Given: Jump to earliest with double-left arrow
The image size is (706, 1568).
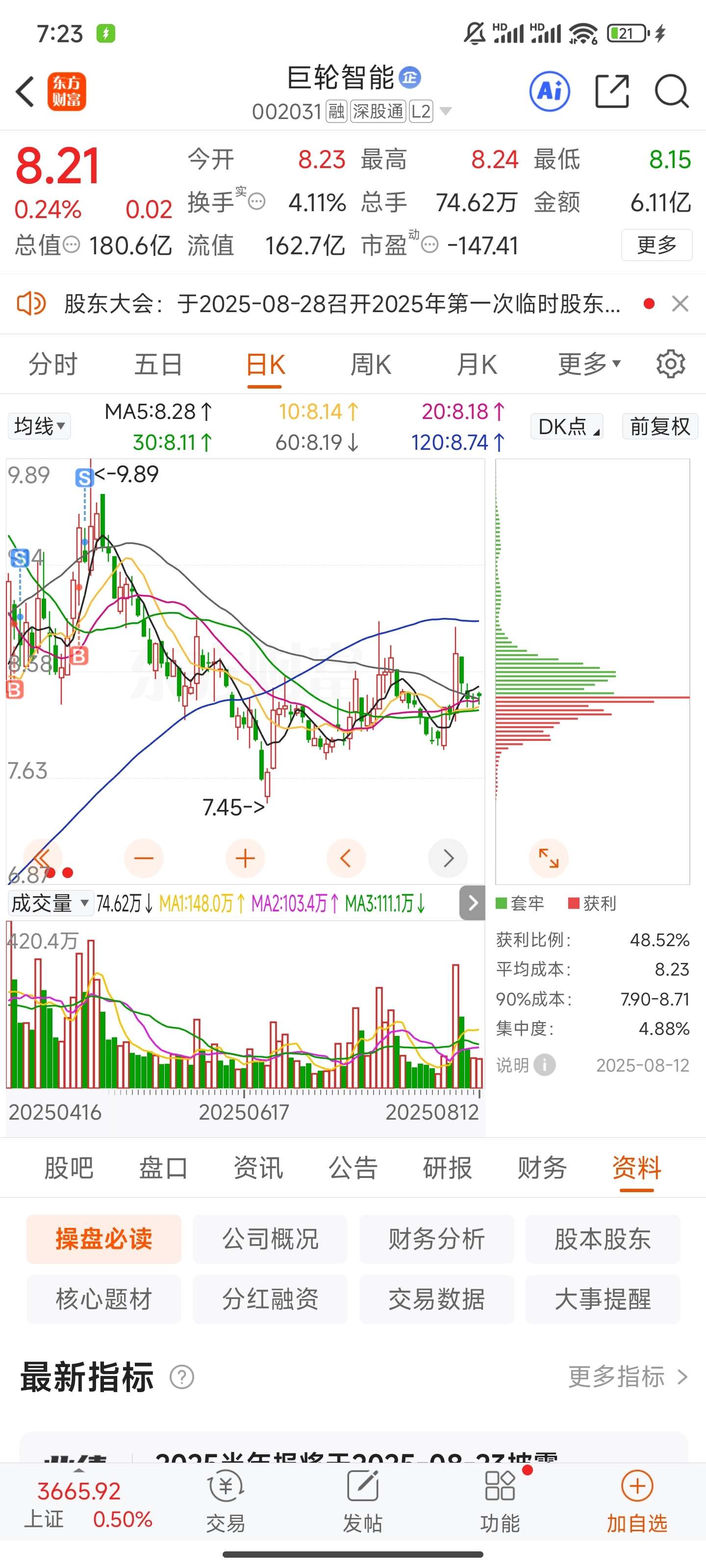Looking at the screenshot, I should coord(43,858).
